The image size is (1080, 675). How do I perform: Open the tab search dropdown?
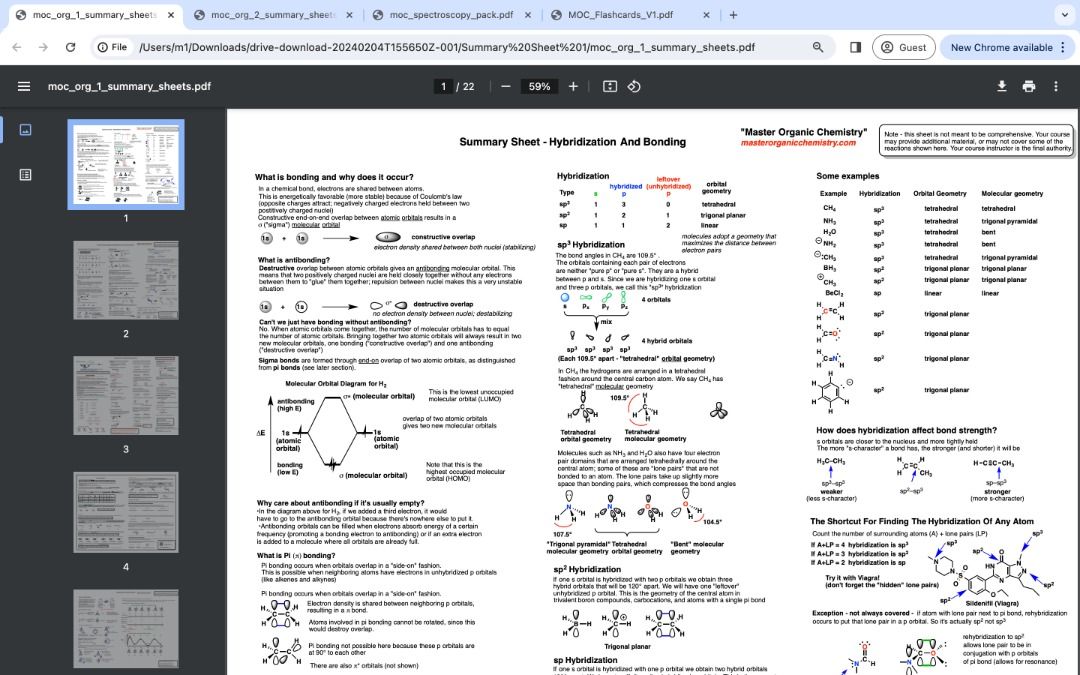(x=1062, y=16)
